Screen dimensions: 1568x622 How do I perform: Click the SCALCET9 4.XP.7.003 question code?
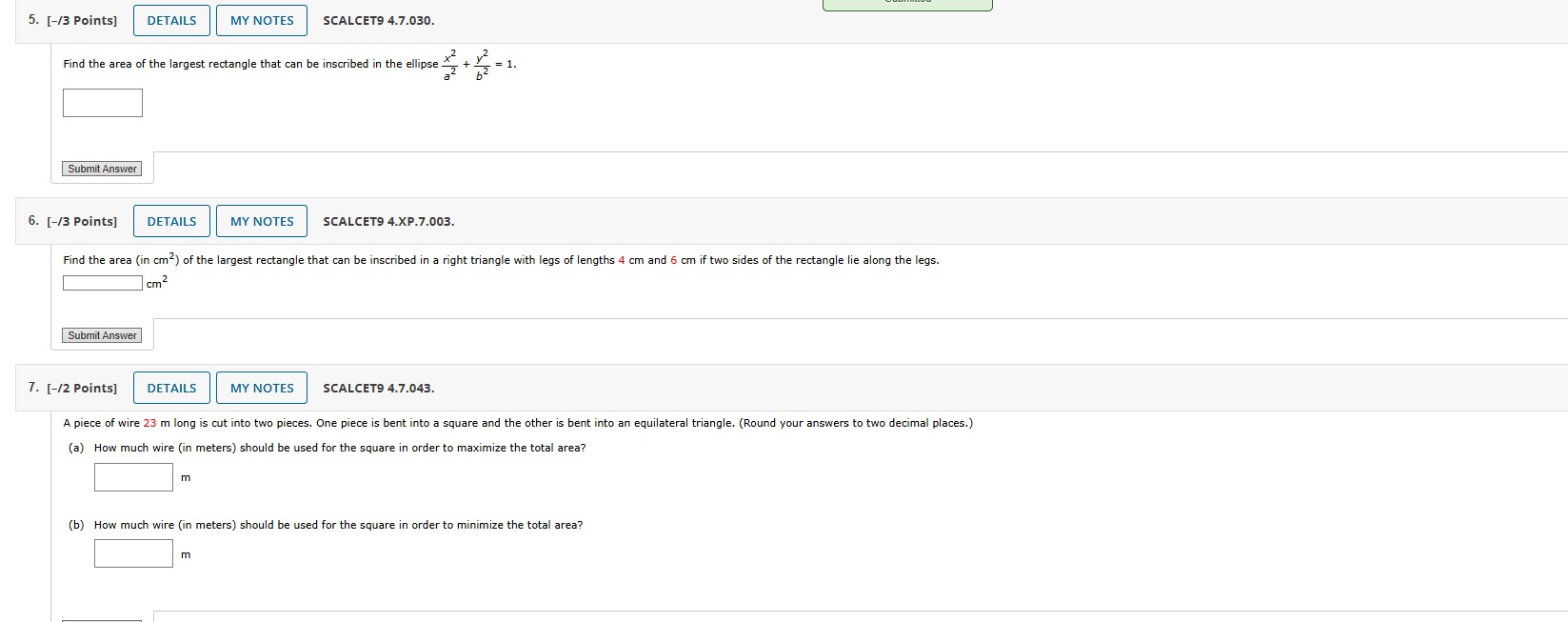click(388, 222)
